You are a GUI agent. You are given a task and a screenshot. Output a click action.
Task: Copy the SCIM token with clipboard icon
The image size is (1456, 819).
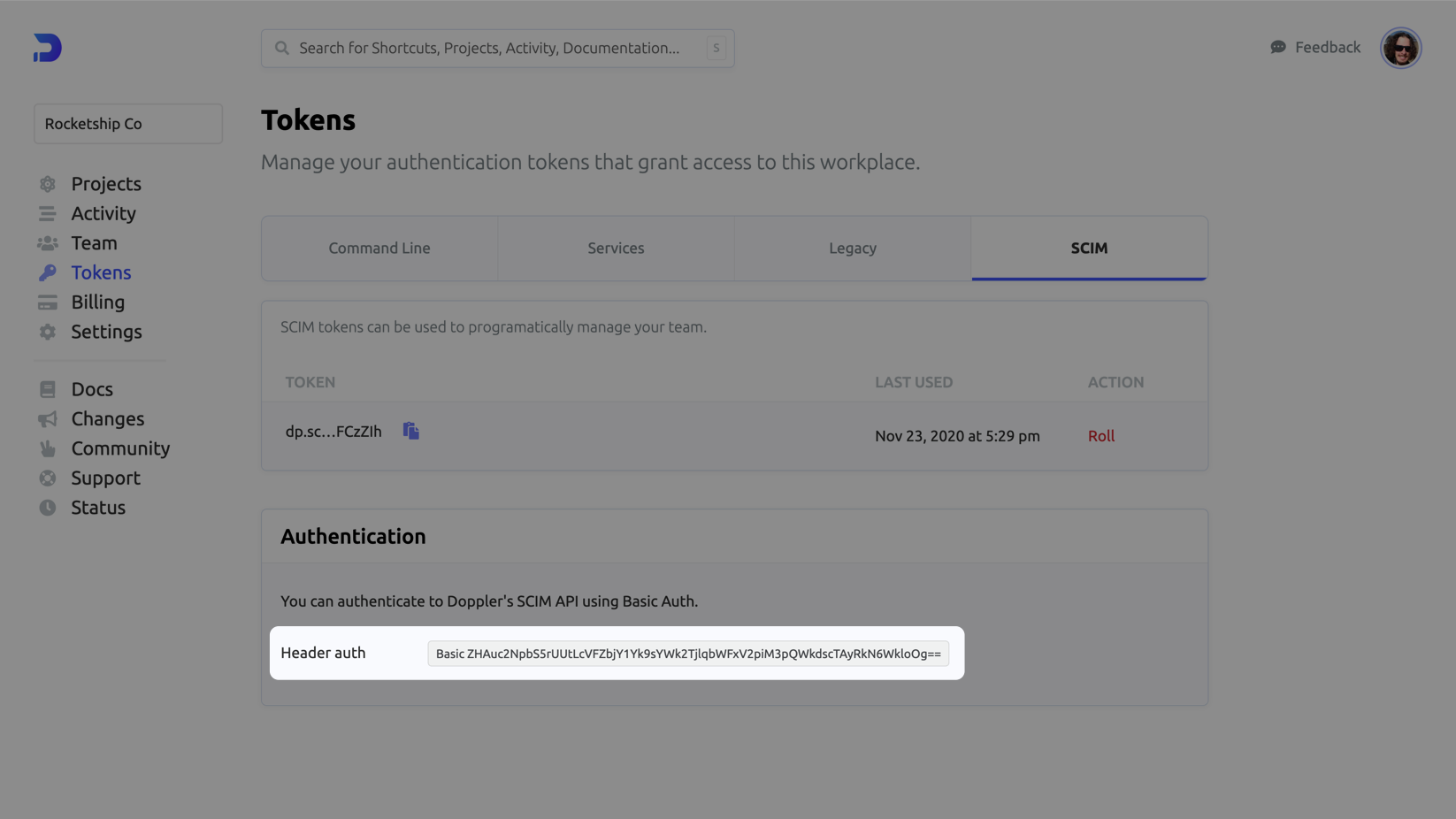[x=411, y=431]
